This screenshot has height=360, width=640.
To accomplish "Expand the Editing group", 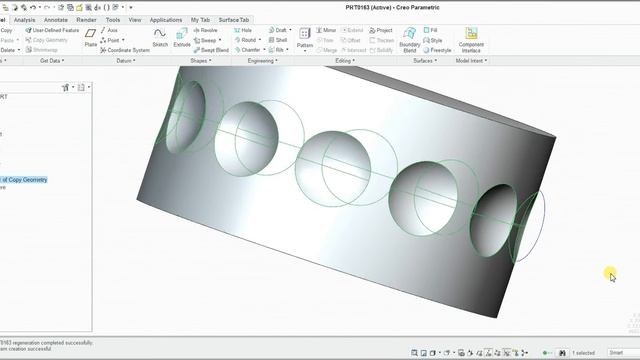I will pos(345,60).
